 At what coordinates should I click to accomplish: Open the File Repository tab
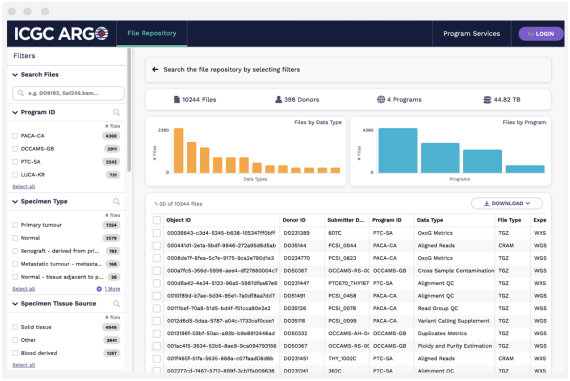pos(152,33)
